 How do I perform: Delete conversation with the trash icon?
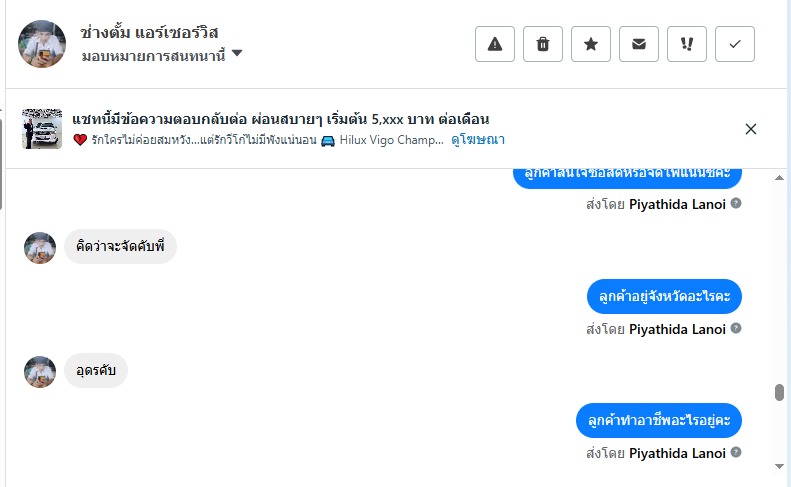pos(543,44)
